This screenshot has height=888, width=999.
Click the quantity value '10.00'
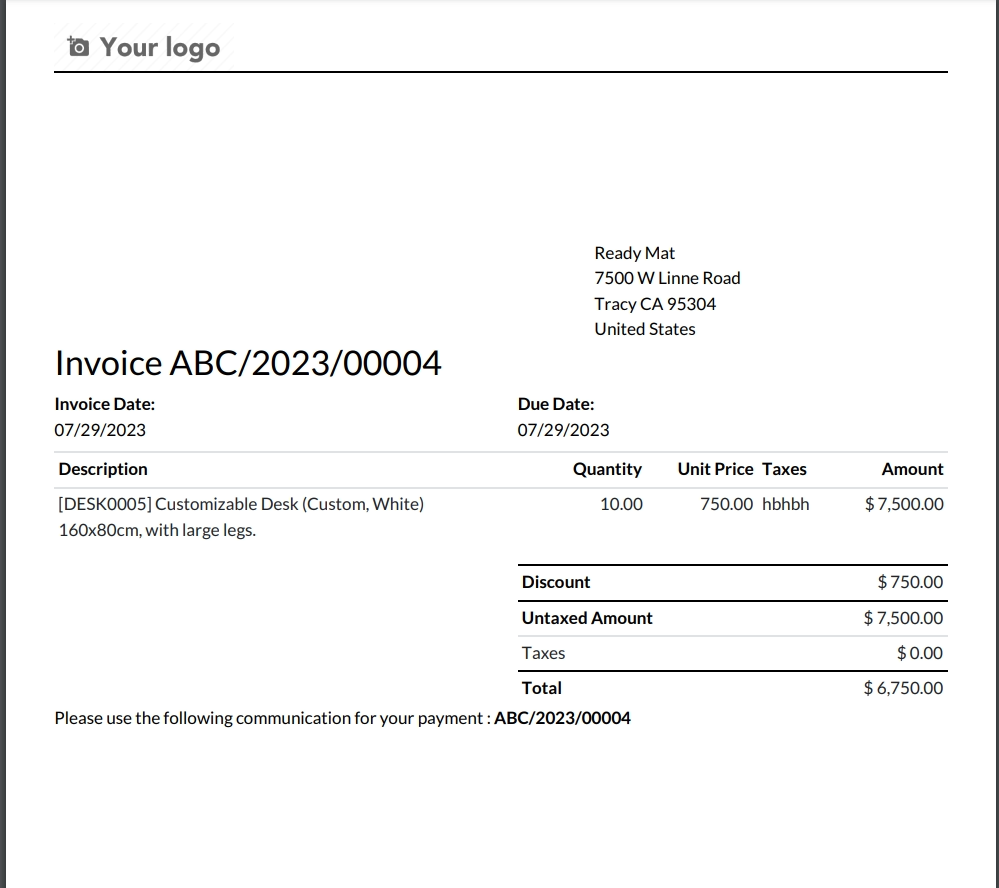pyautogui.click(x=621, y=505)
